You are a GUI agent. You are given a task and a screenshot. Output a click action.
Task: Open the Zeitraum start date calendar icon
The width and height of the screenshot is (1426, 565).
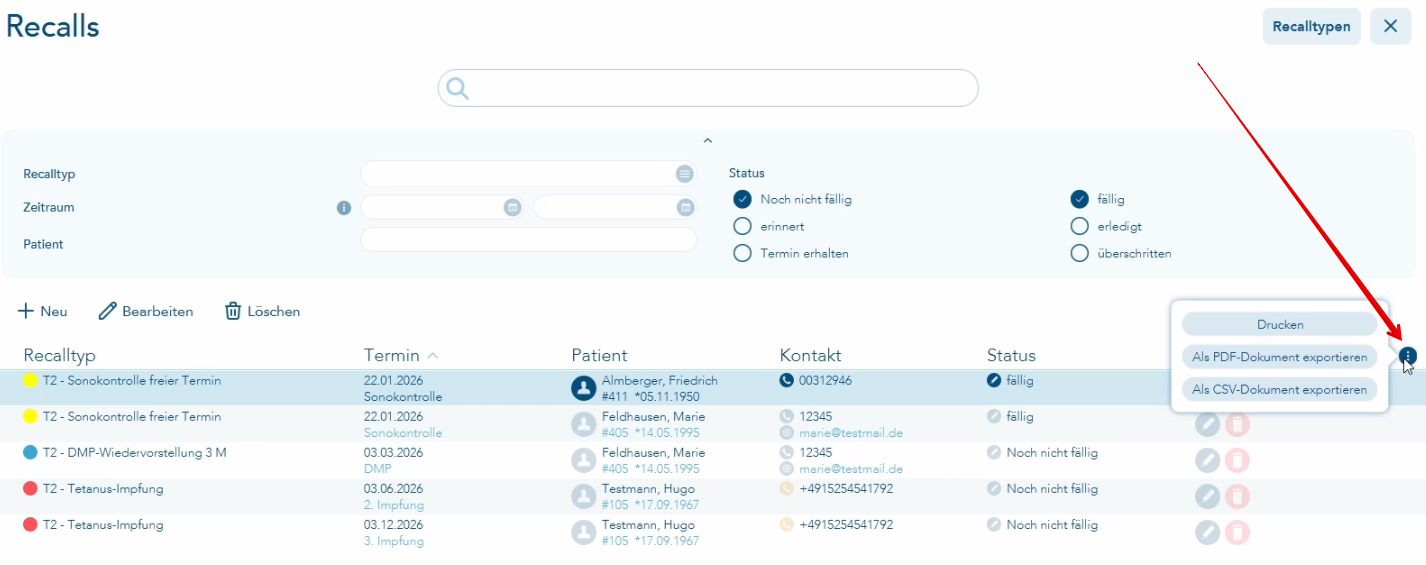point(512,208)
